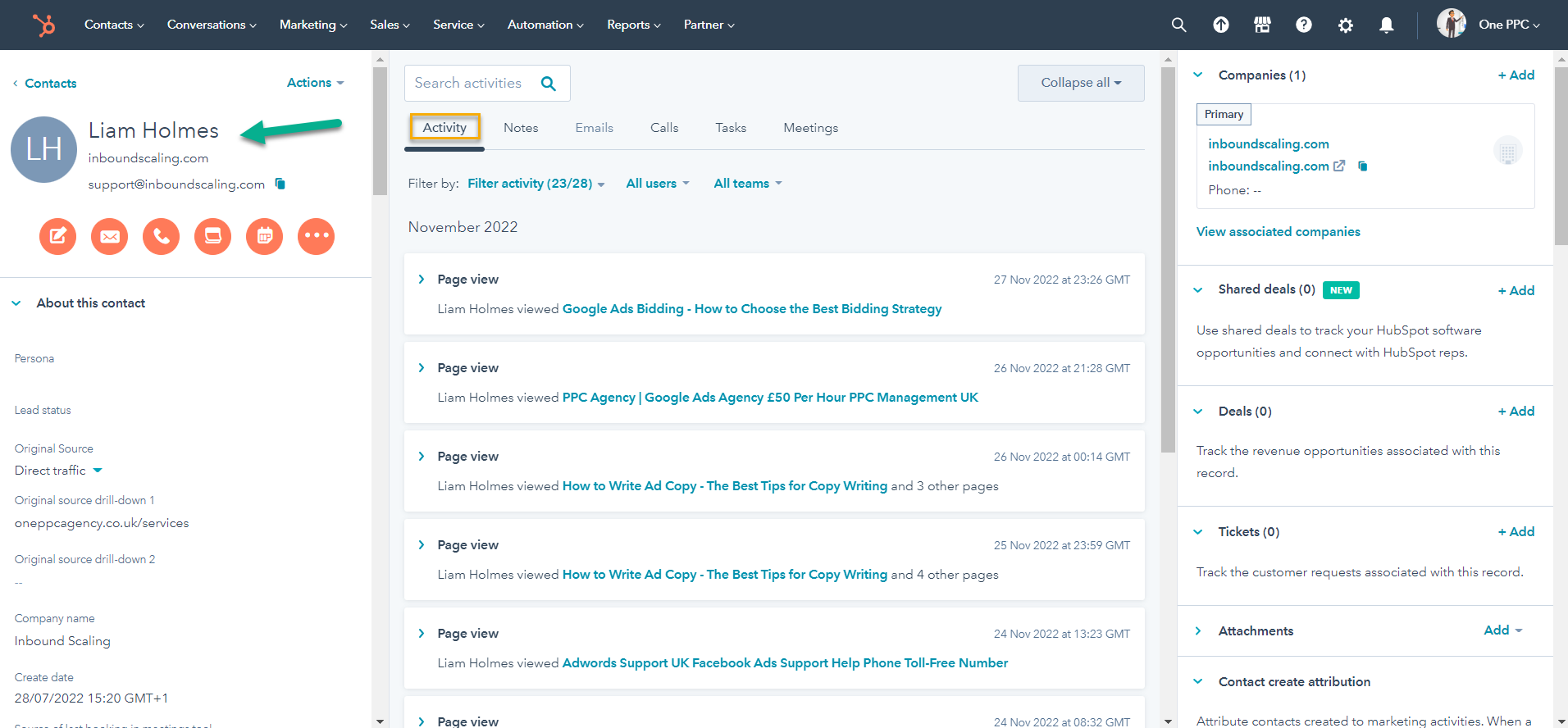Open the help question mark icon
The height and width of the screenshot is (728, 1568).
coord(1304,25)
